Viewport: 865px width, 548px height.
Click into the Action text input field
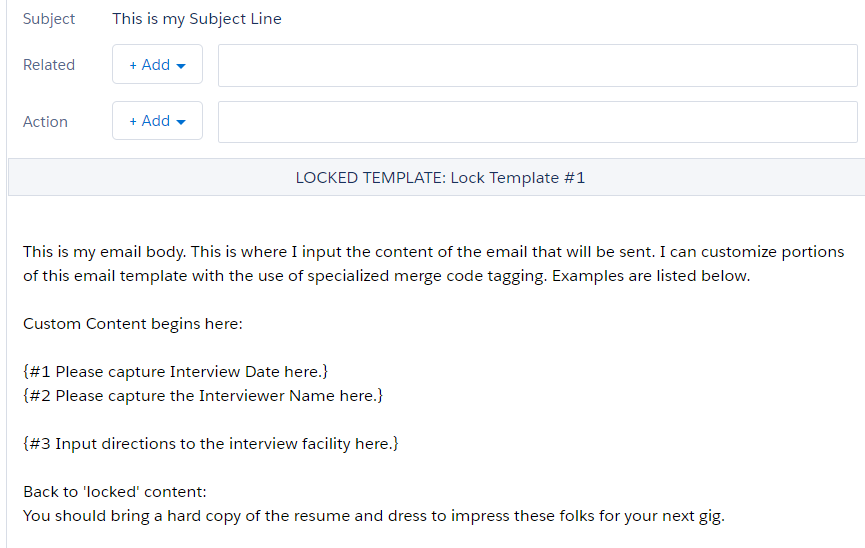[x=537, y=121]
